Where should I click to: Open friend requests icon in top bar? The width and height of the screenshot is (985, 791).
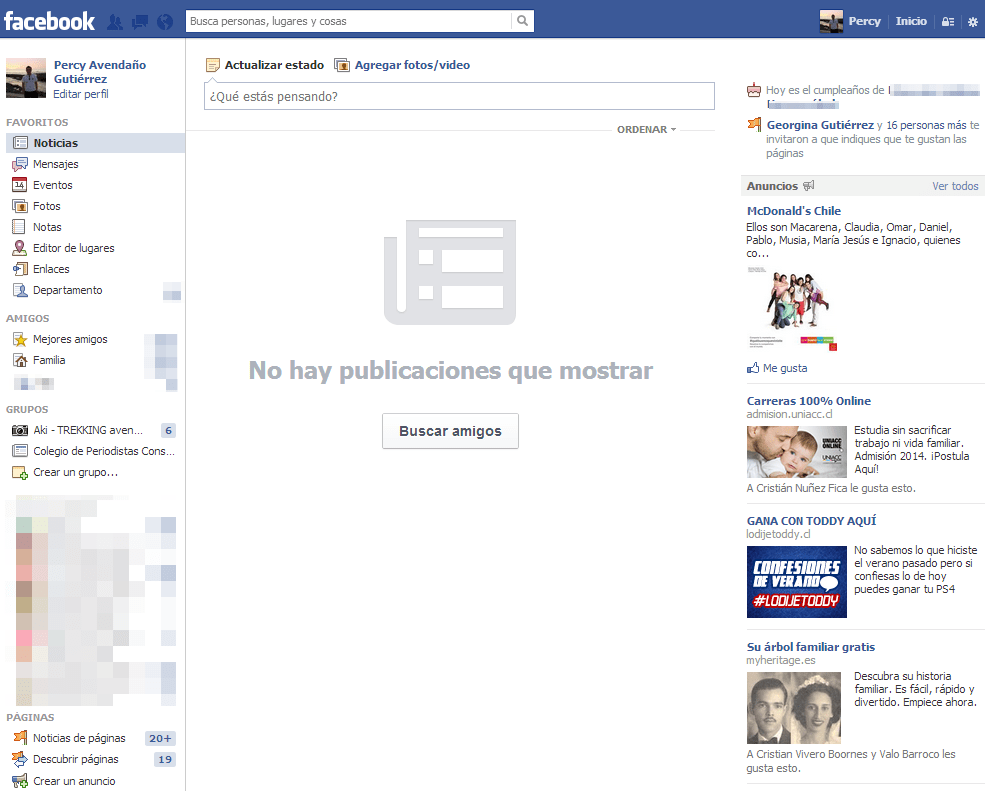click(115, 21)
